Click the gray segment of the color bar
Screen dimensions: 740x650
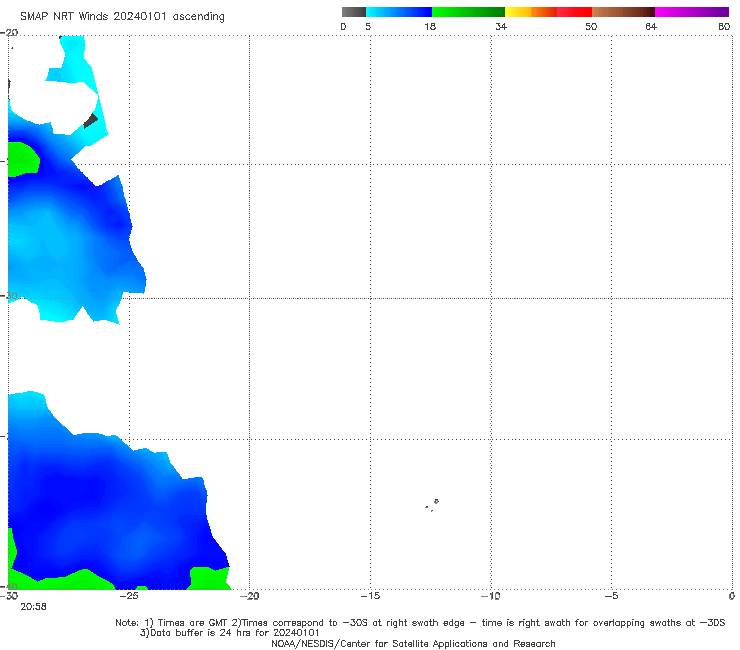click(354, 12)
